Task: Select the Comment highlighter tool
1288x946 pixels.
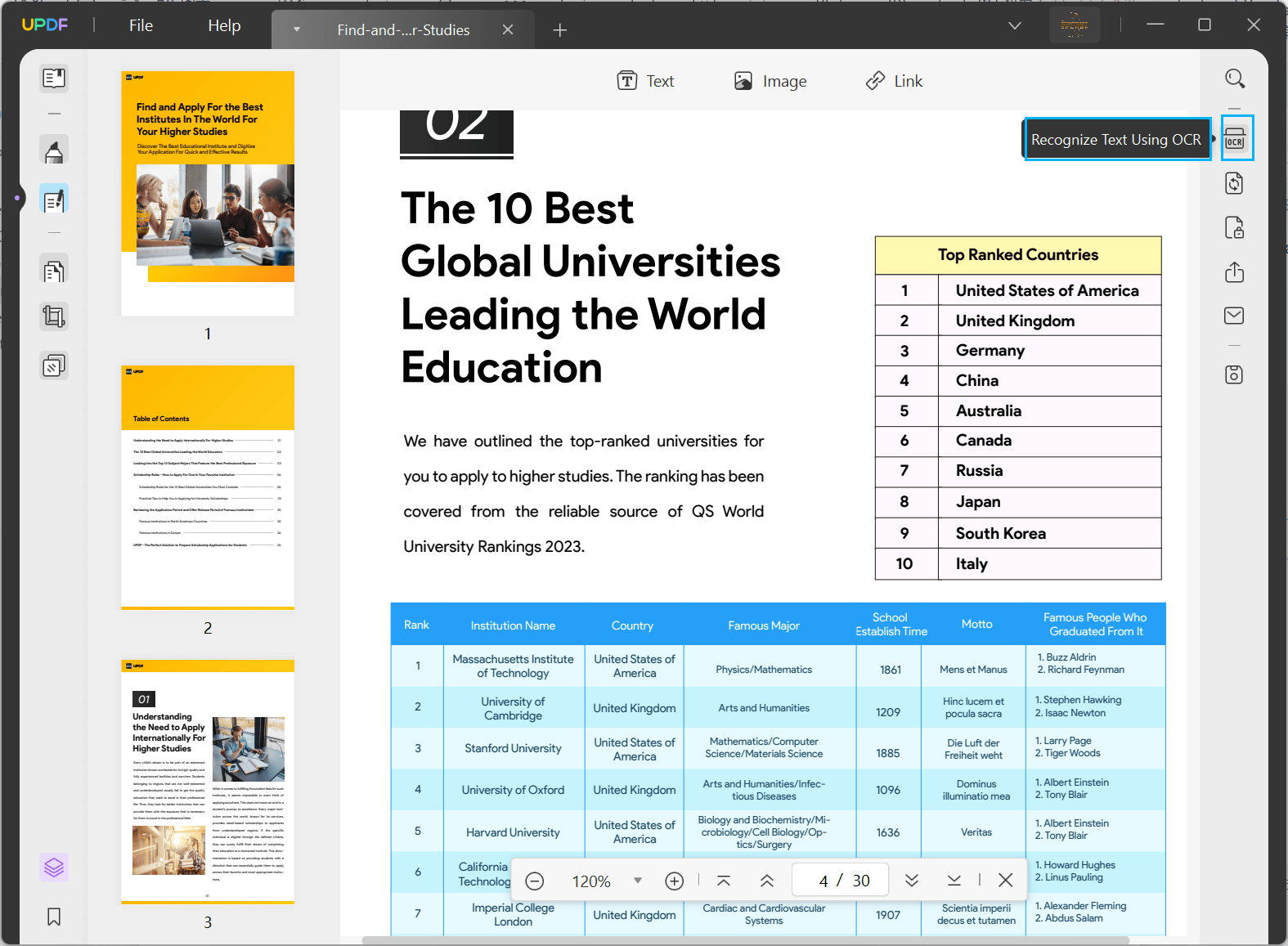Action: [54, 151]
